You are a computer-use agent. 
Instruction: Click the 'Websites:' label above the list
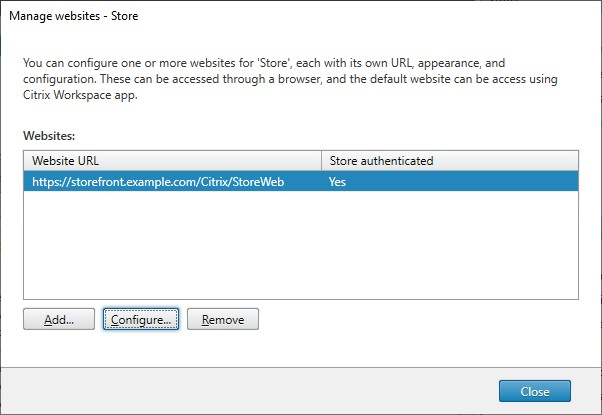50,131
